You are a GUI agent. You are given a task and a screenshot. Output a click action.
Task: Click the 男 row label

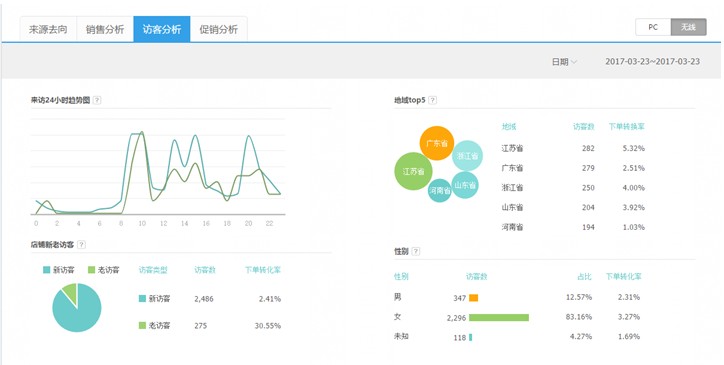click(x=398, y=297)
